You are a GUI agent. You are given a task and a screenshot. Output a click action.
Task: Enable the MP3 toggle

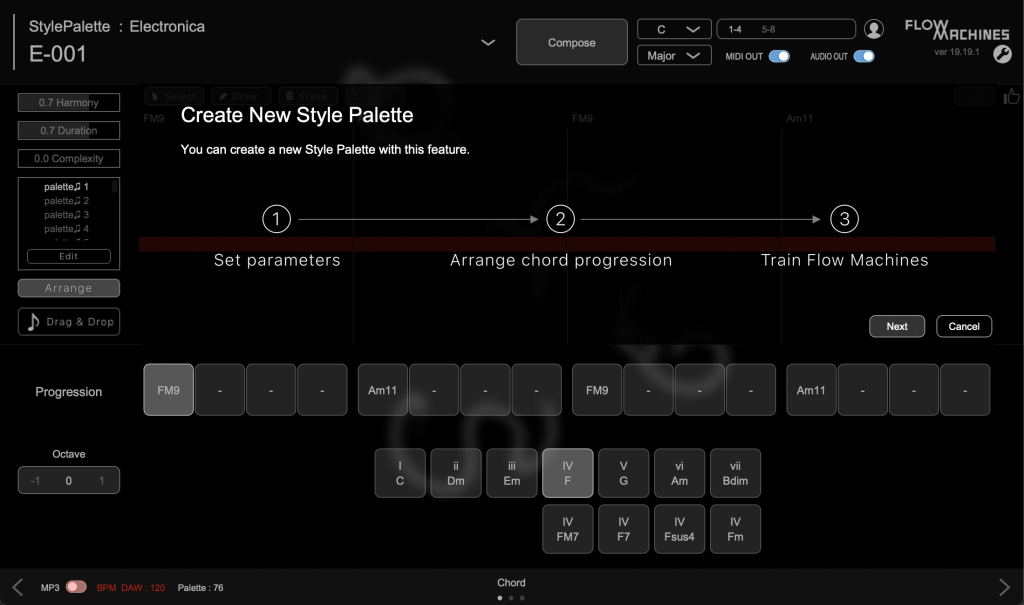[76, 587]
